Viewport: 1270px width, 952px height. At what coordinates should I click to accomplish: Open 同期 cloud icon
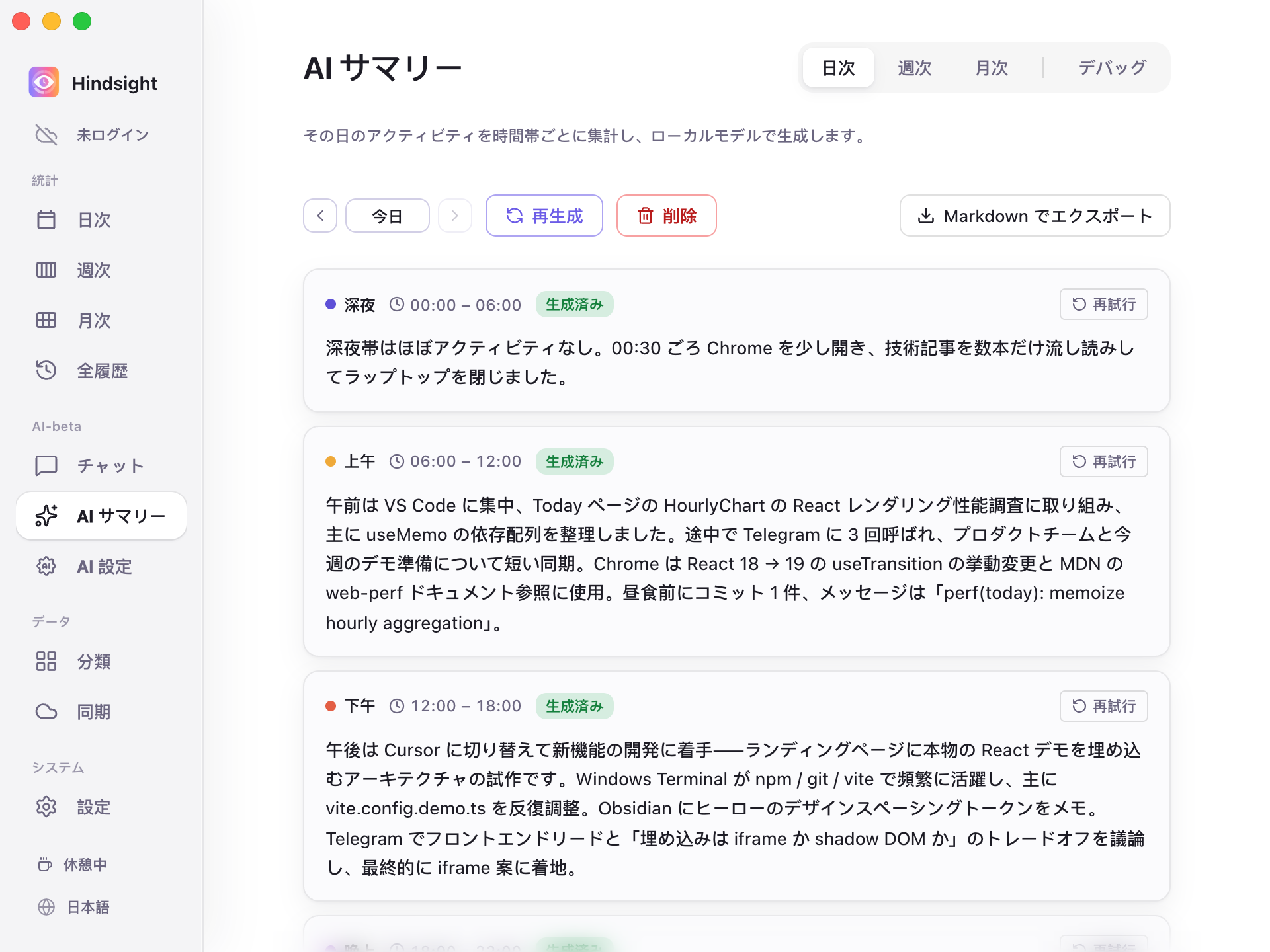click(46, 711)
